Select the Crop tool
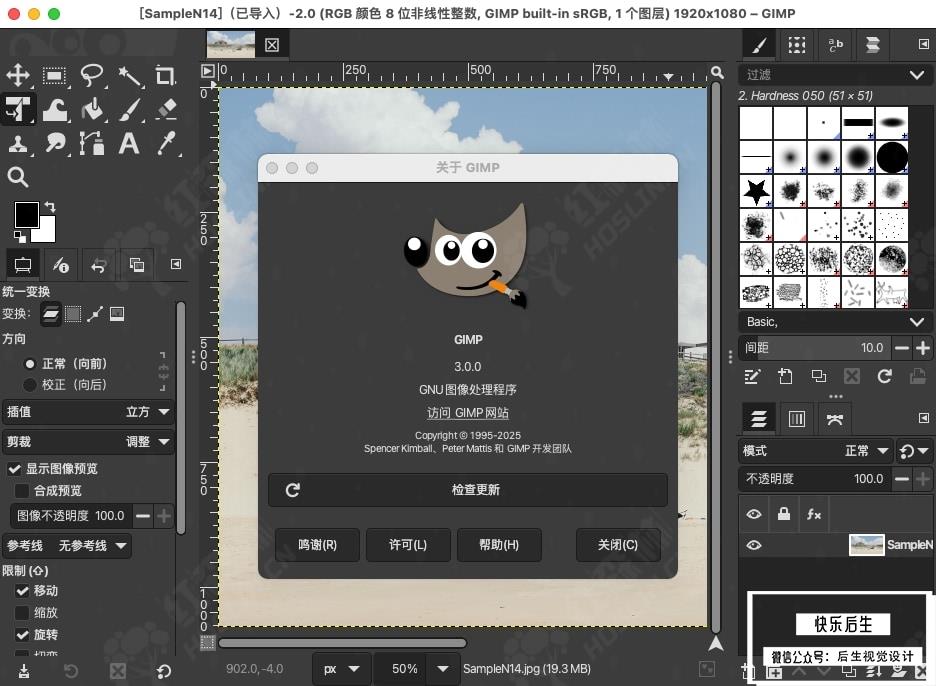Viewport: 936px width, 686px height. coord(165,76)
